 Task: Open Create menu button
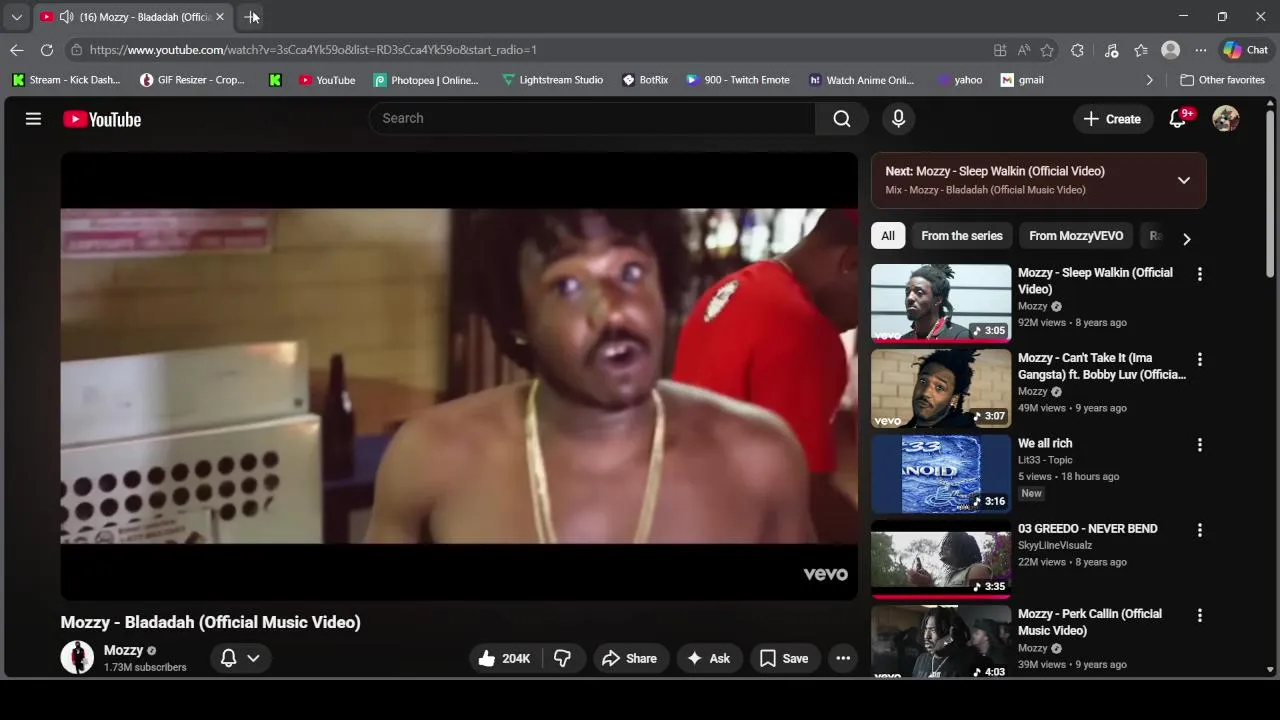[1112, 119]
